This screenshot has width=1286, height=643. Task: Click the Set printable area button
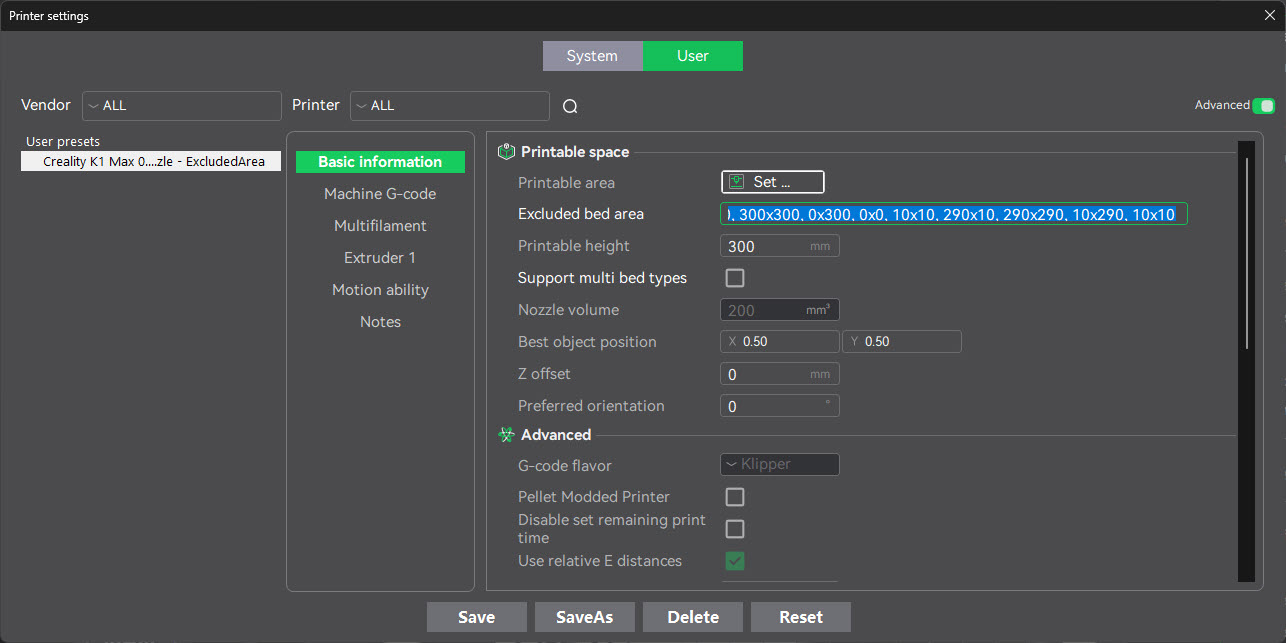772,182
